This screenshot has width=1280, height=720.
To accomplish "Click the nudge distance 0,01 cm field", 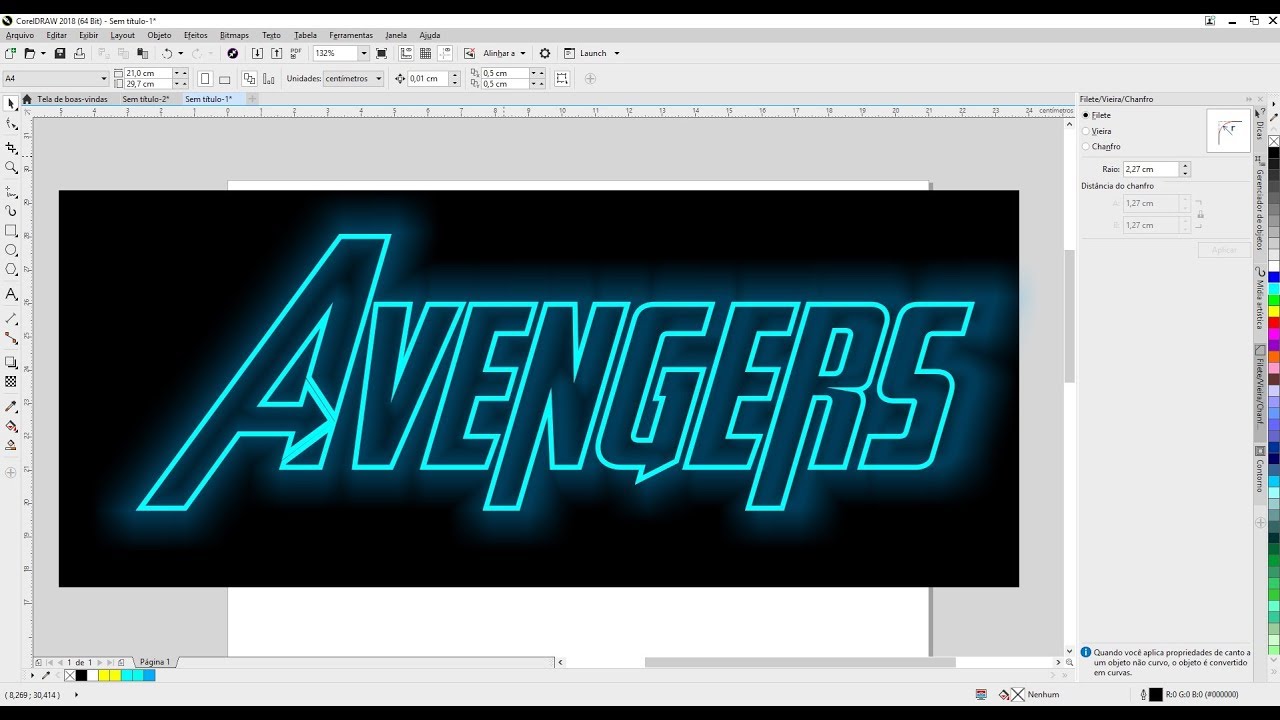I will click(428, 79).
